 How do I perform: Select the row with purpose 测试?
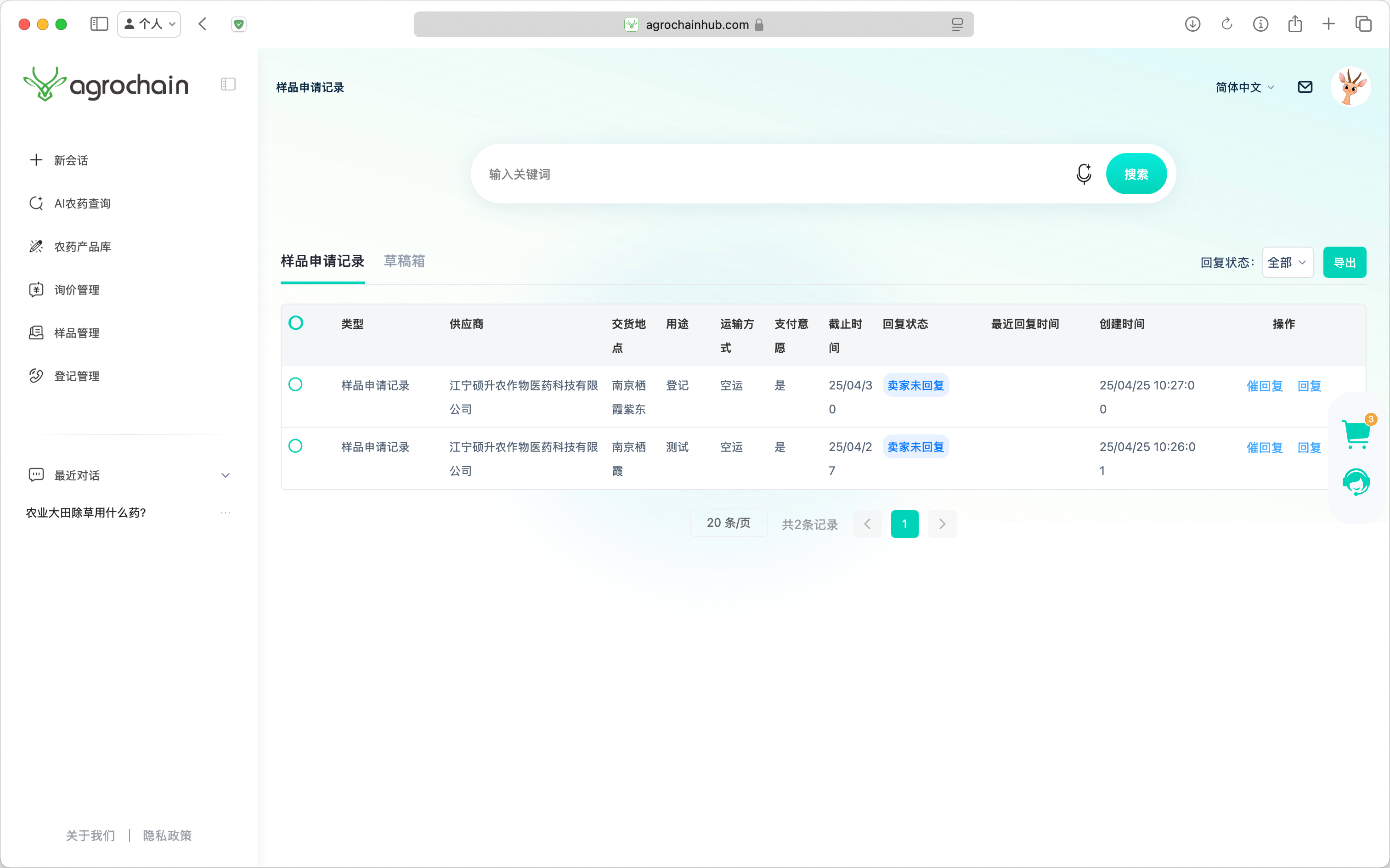tap(295, 445)
